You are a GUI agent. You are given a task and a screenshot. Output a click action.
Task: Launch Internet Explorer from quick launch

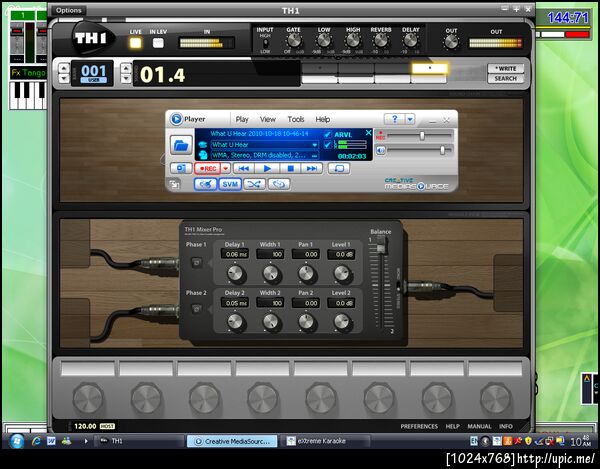click(x=36, y=441)
